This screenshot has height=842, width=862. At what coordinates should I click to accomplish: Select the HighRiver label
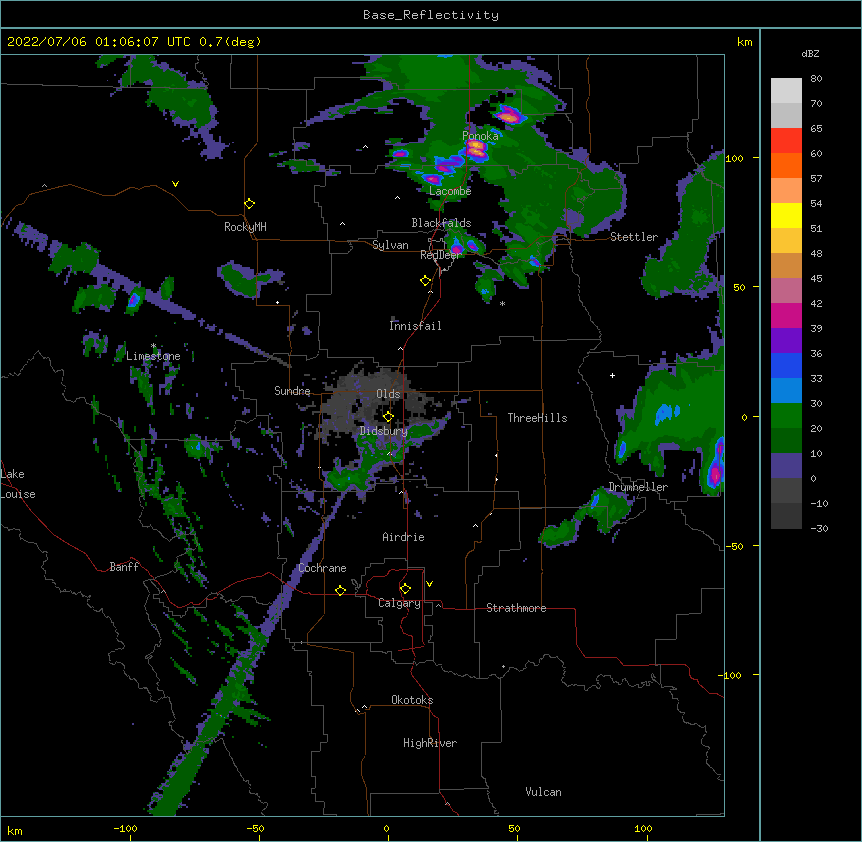point(430,743)
